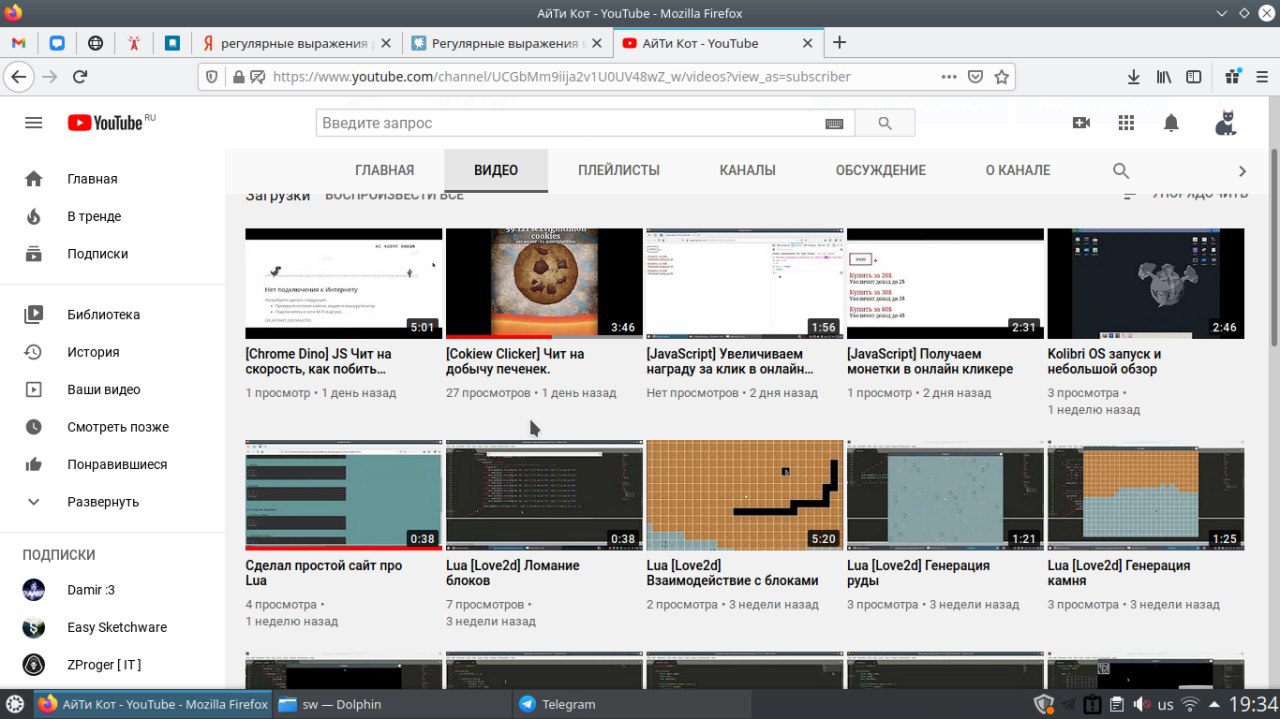Open the KDE application launcher
1280x719 pixels.
pos(16,704)
